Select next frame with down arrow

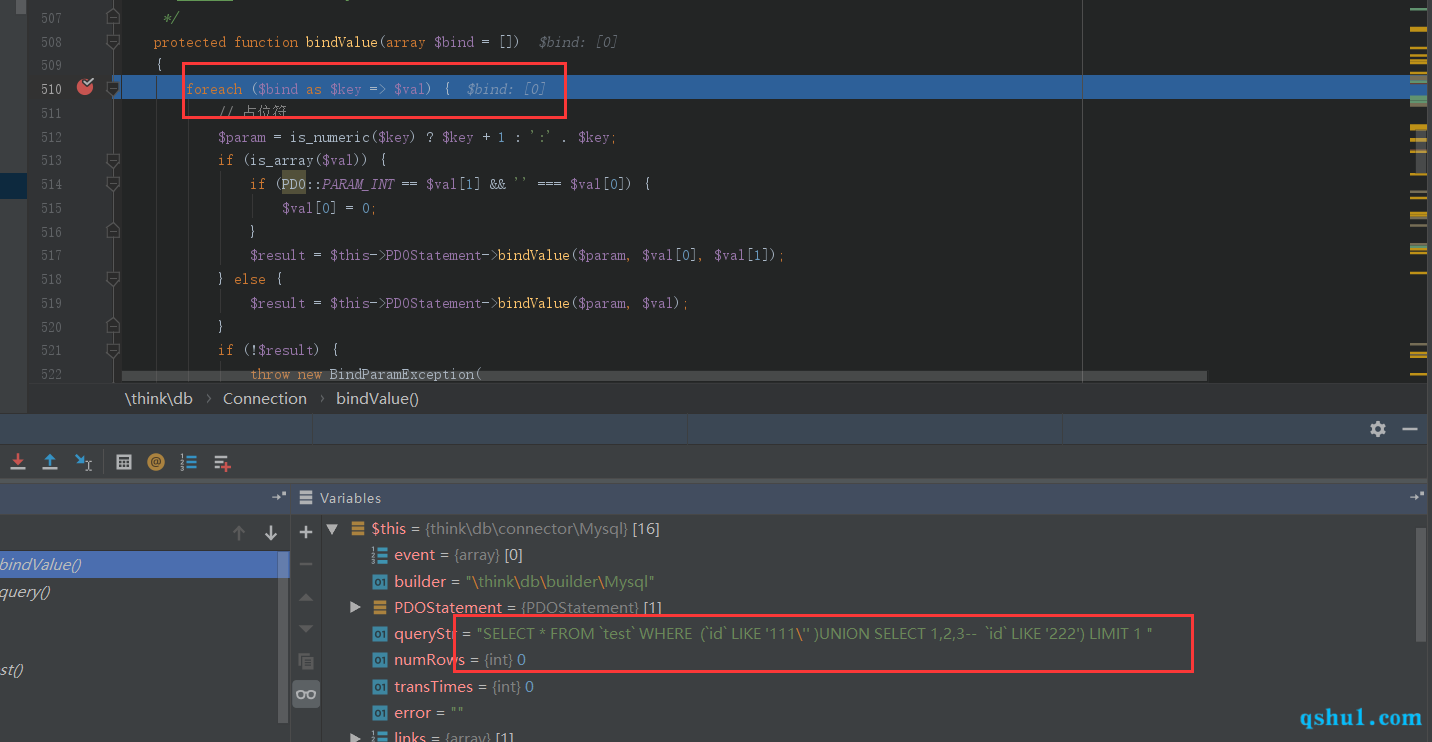coord(270,533)
